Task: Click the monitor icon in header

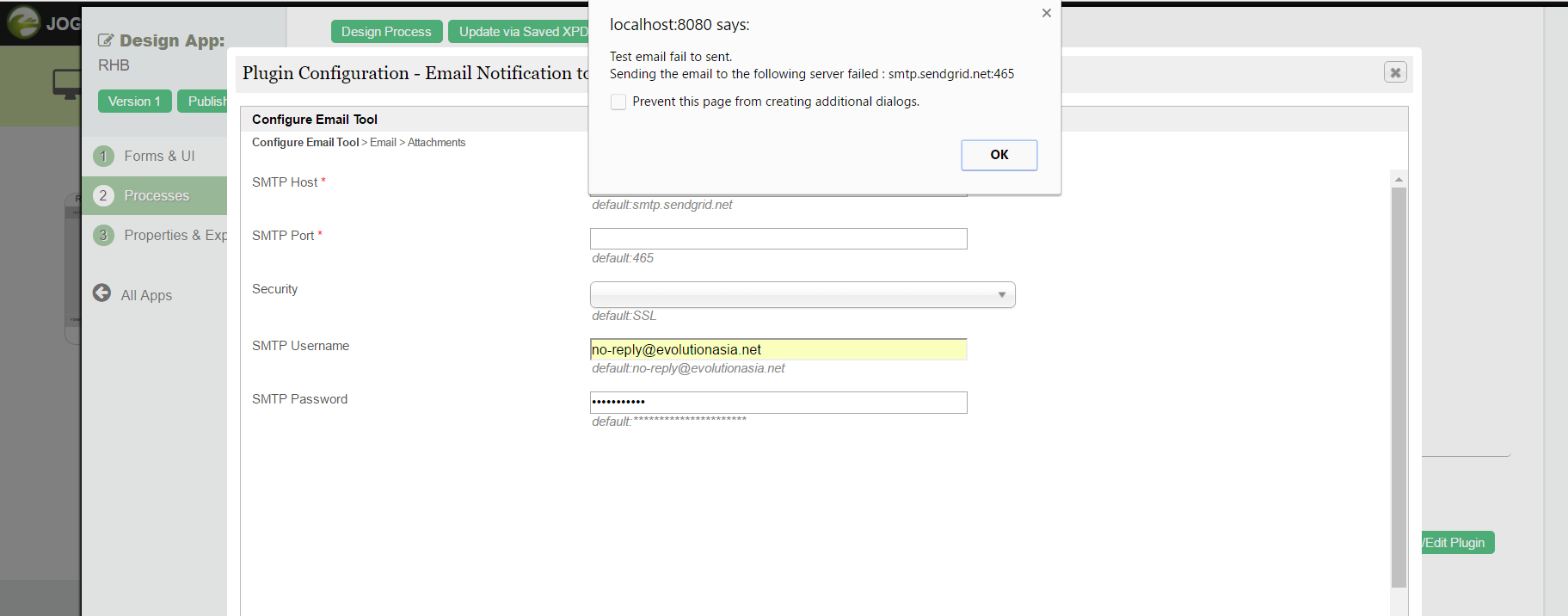Action: [66, 83]
